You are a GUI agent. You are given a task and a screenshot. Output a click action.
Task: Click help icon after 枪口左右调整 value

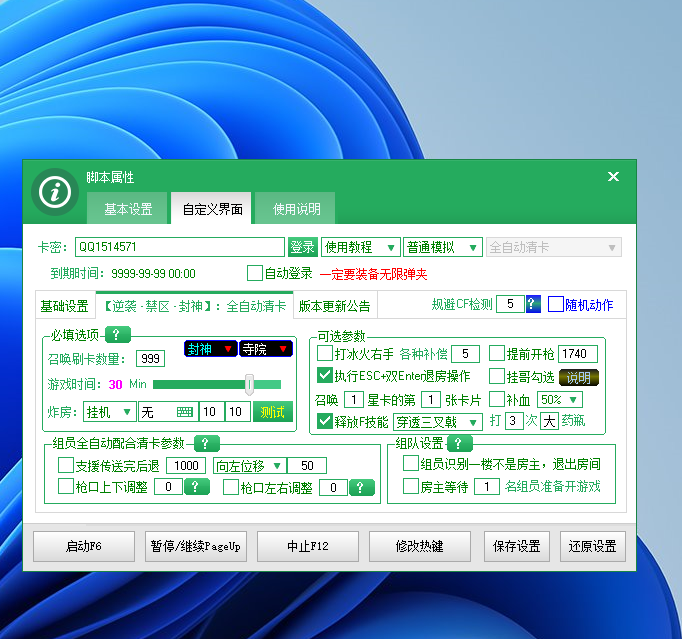point(362,487)
